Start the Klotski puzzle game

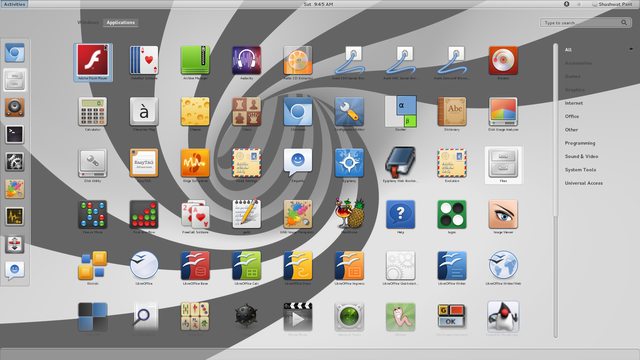coord(93,266)
